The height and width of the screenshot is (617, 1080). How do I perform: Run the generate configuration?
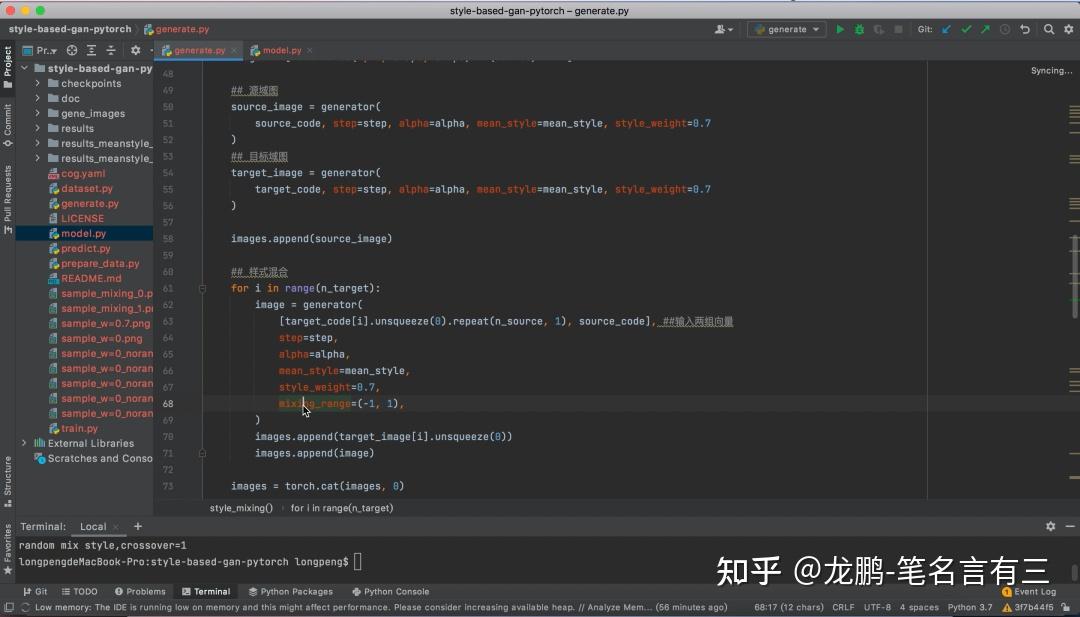pos(841,29)
